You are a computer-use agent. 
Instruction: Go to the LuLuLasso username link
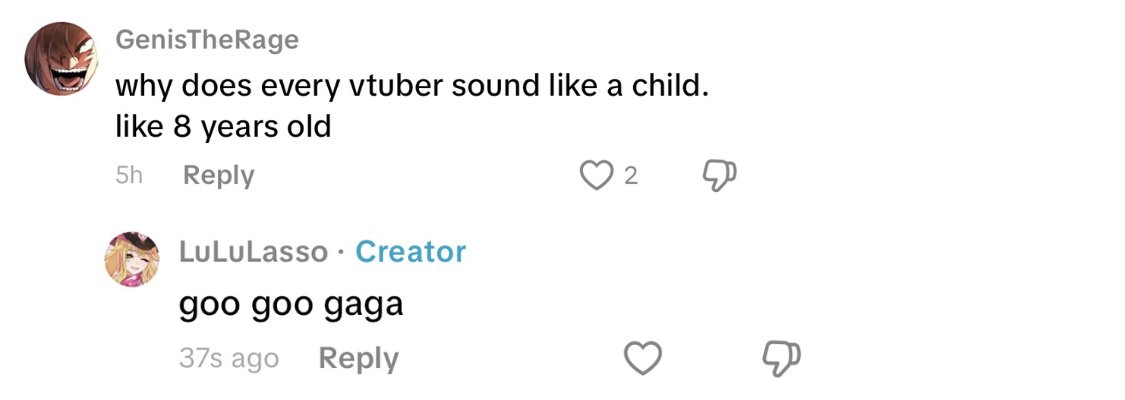coord(253,252)
